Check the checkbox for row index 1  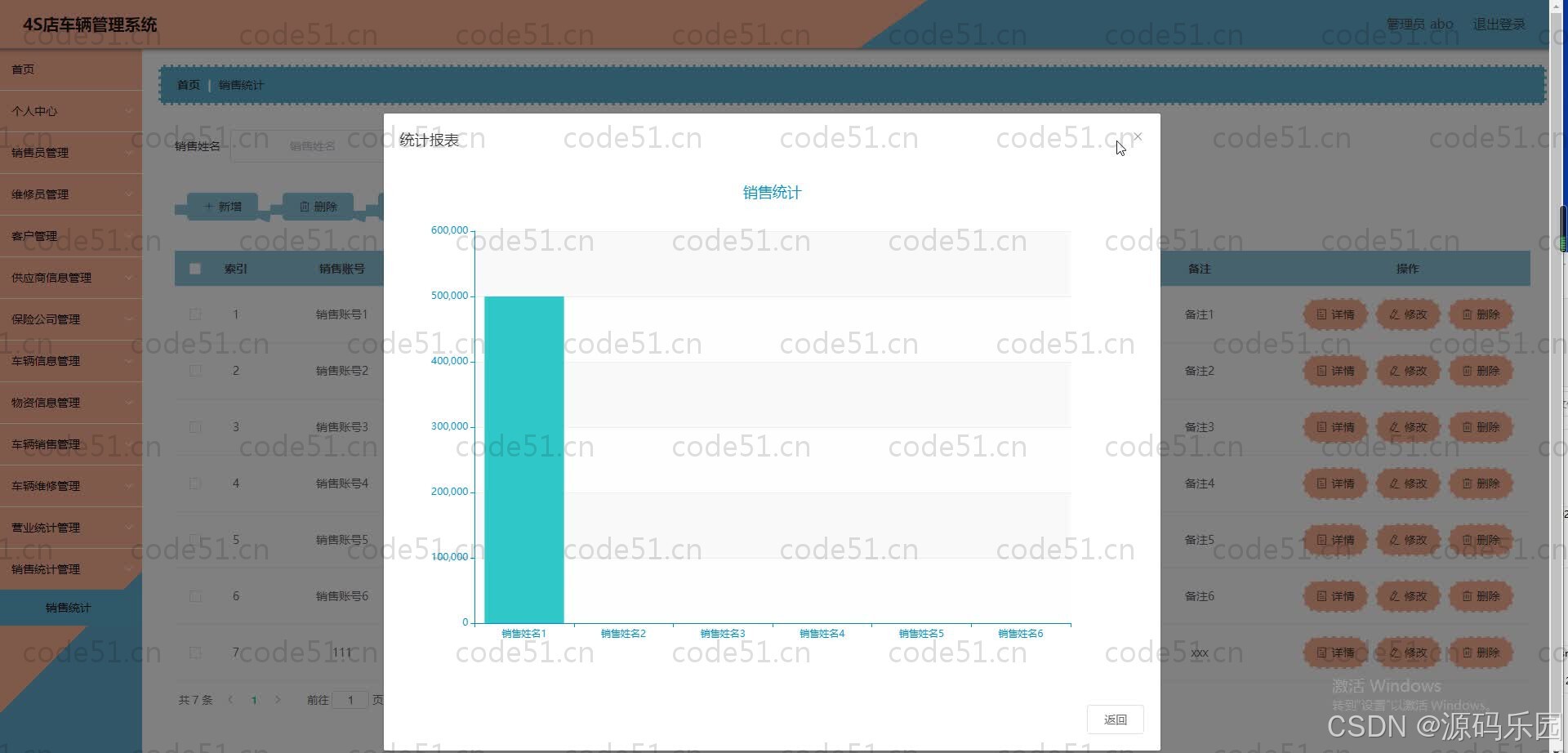point(195,314)
